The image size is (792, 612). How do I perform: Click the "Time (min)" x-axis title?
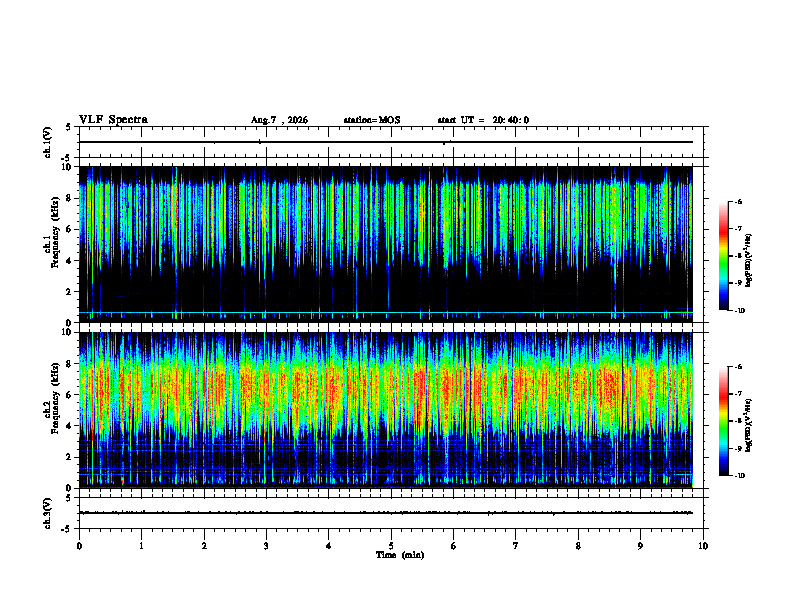click(400, 555)
